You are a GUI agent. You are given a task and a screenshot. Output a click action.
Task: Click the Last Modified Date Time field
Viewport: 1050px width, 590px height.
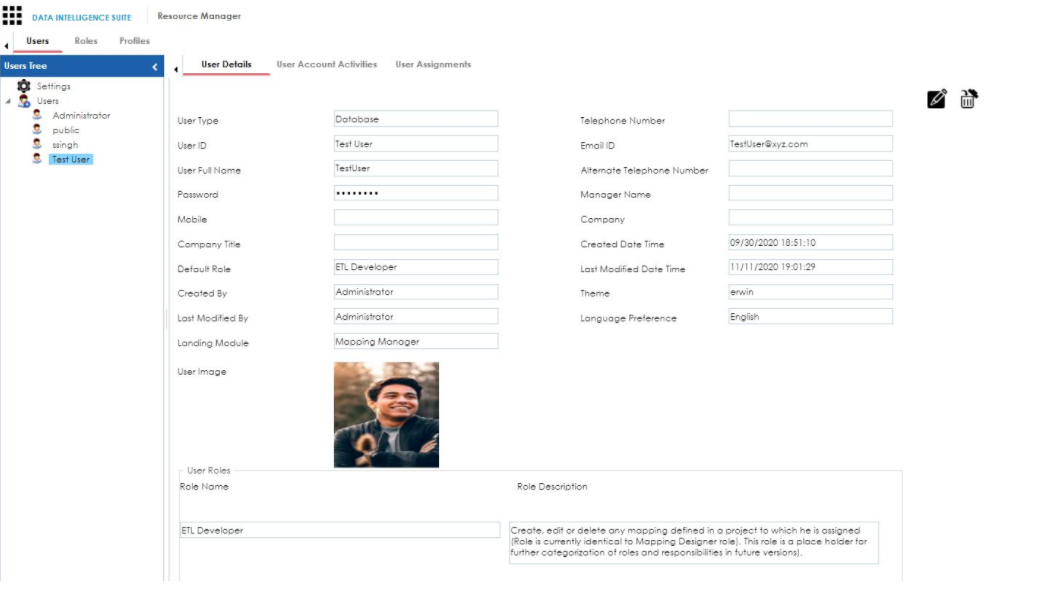tap(810, 267)
